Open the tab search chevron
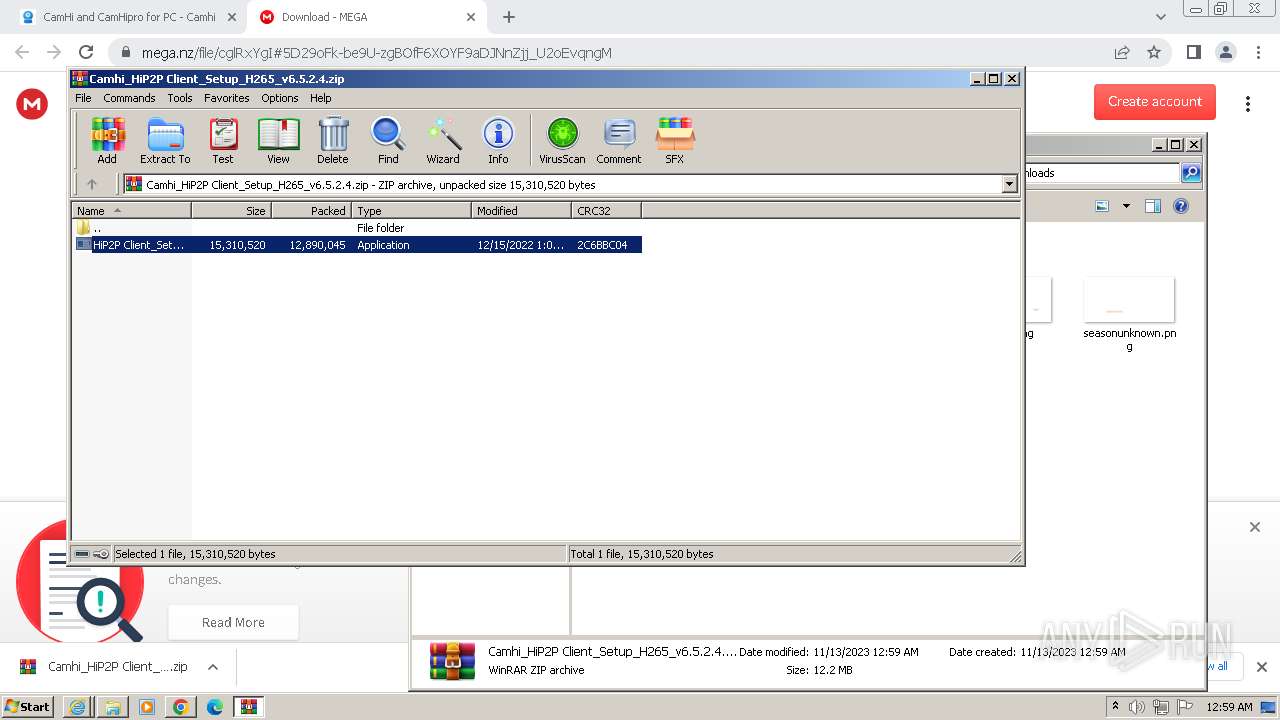Image resolution: width=1280 pixels, height=720 pixels. [1161, 17]
